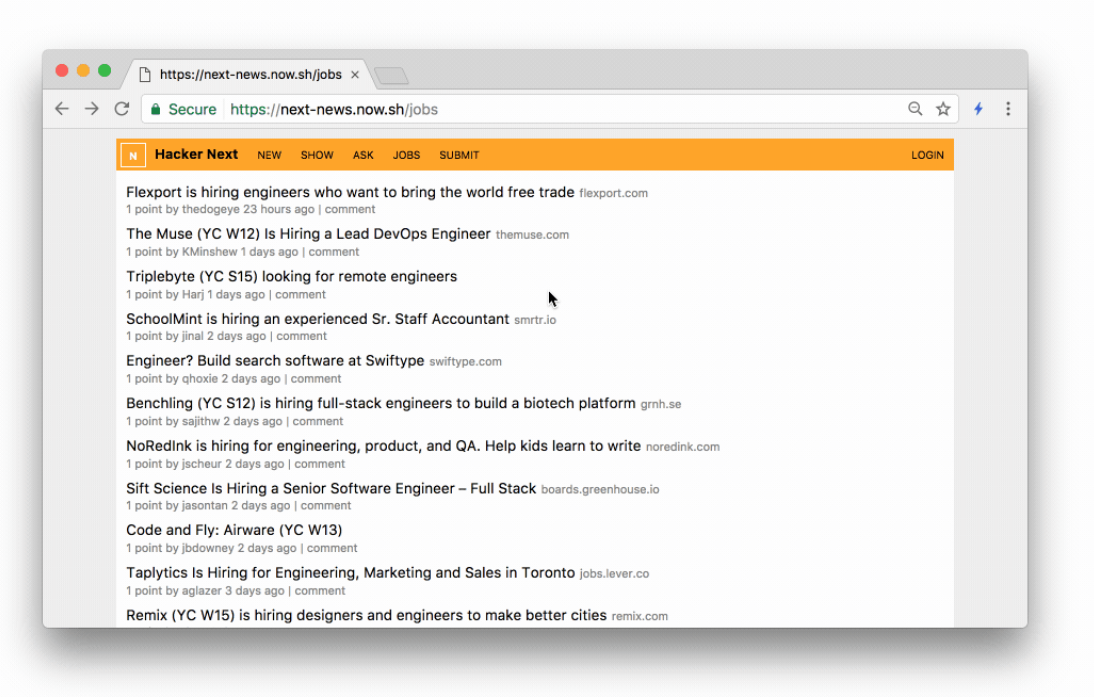Viewport: 1094px width, 697px height.
Task: Open the JOBS menu item
Action: 406,156
